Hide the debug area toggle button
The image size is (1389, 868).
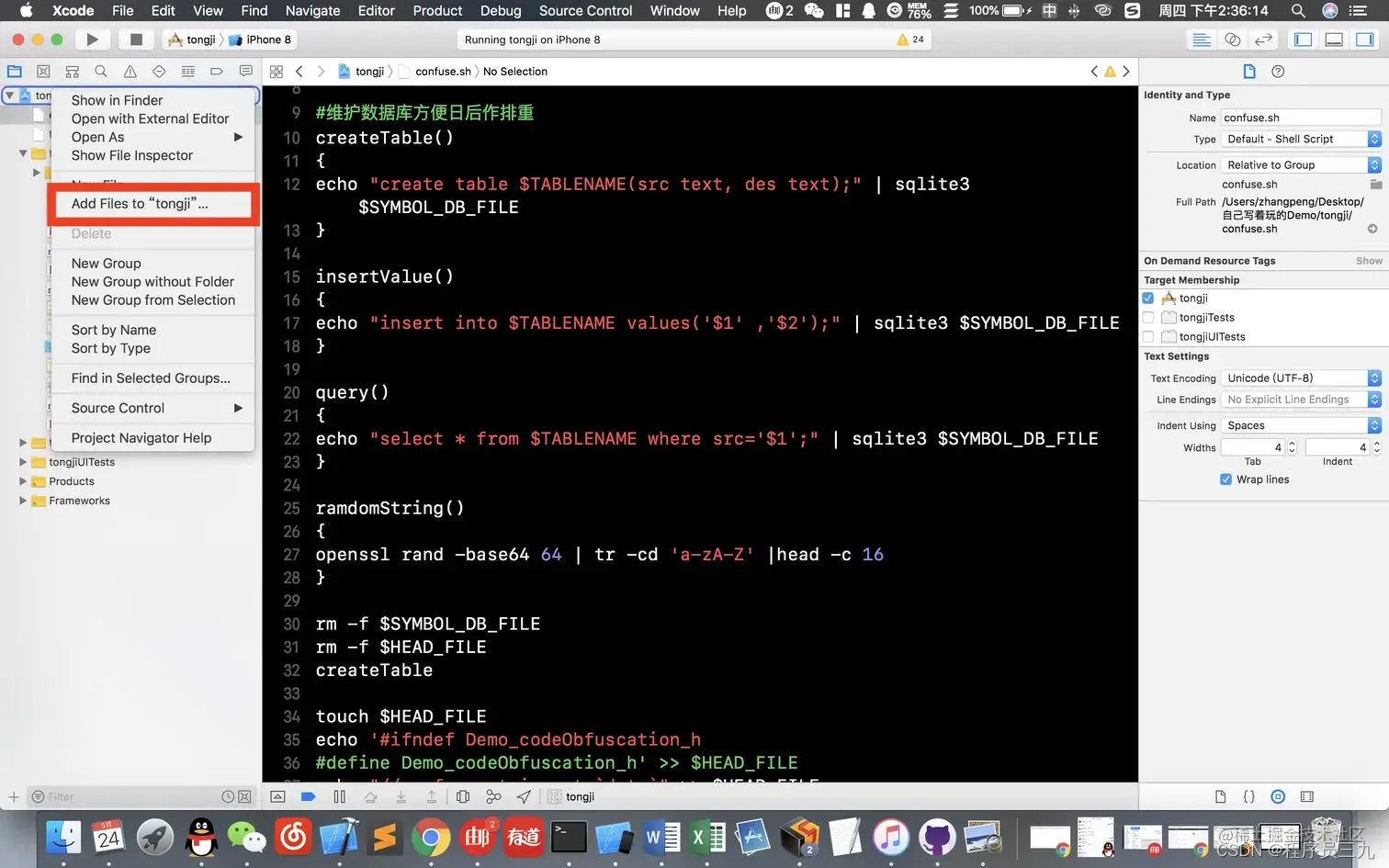coord(278,796)
